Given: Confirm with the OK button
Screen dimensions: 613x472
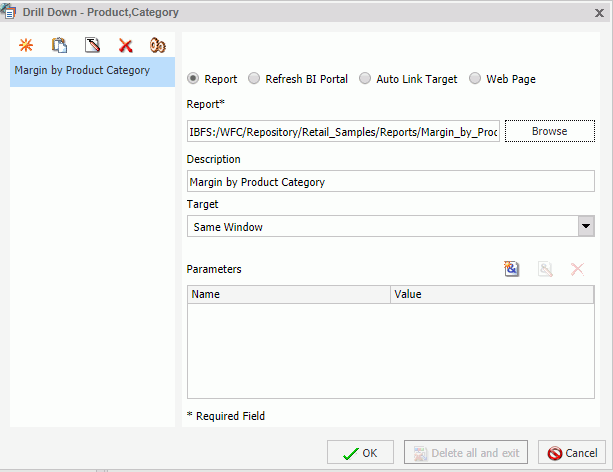Looking at the screenshot, I should 360,452.
